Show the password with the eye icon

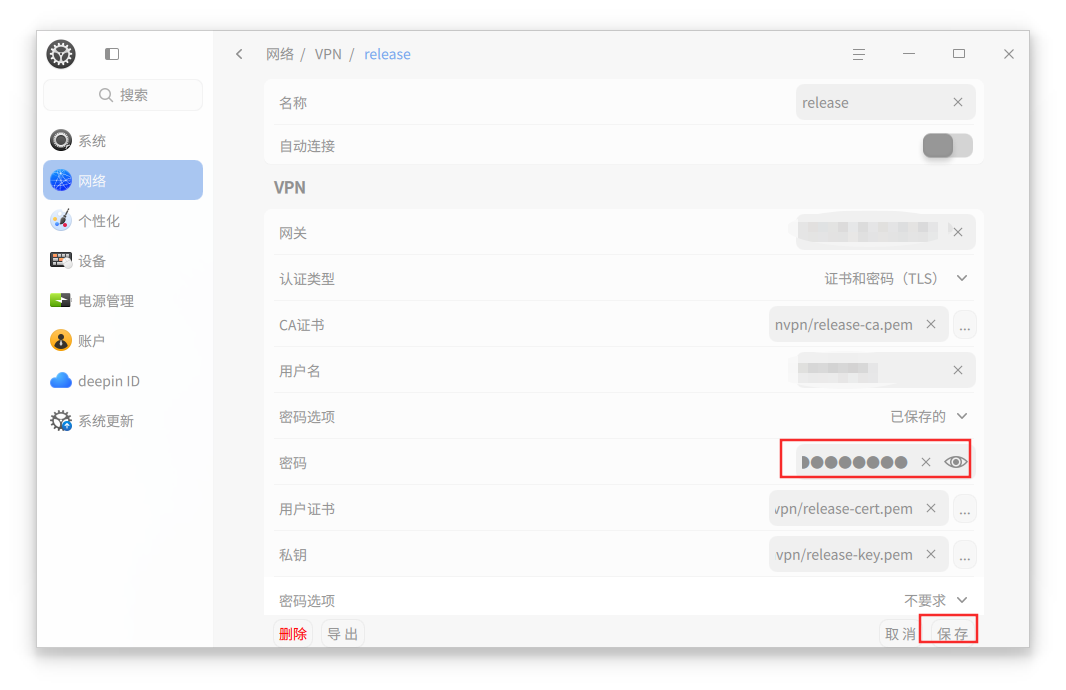tap(955, 462)
